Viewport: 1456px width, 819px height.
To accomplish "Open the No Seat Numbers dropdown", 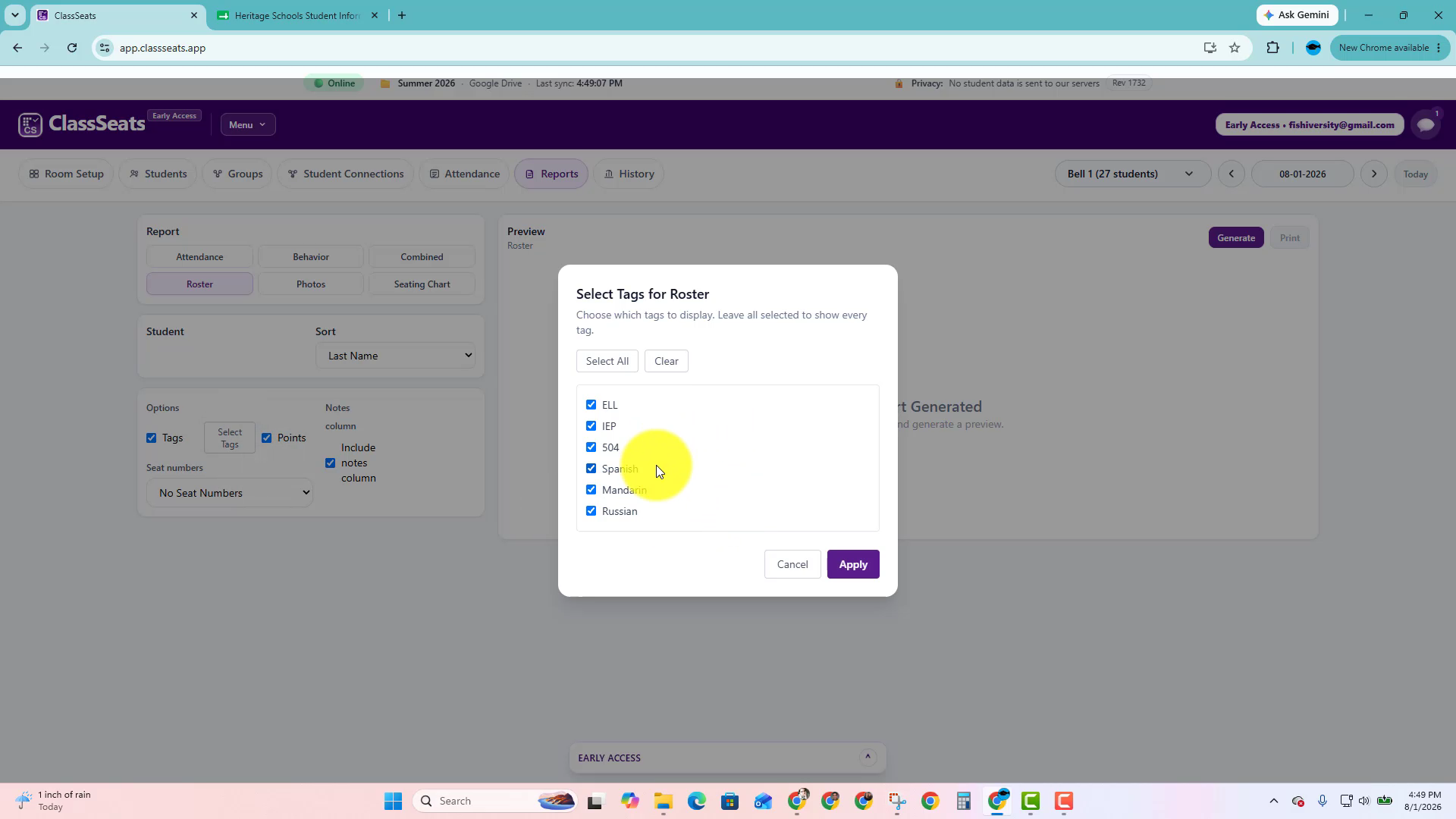I will [x=230, y=493].
